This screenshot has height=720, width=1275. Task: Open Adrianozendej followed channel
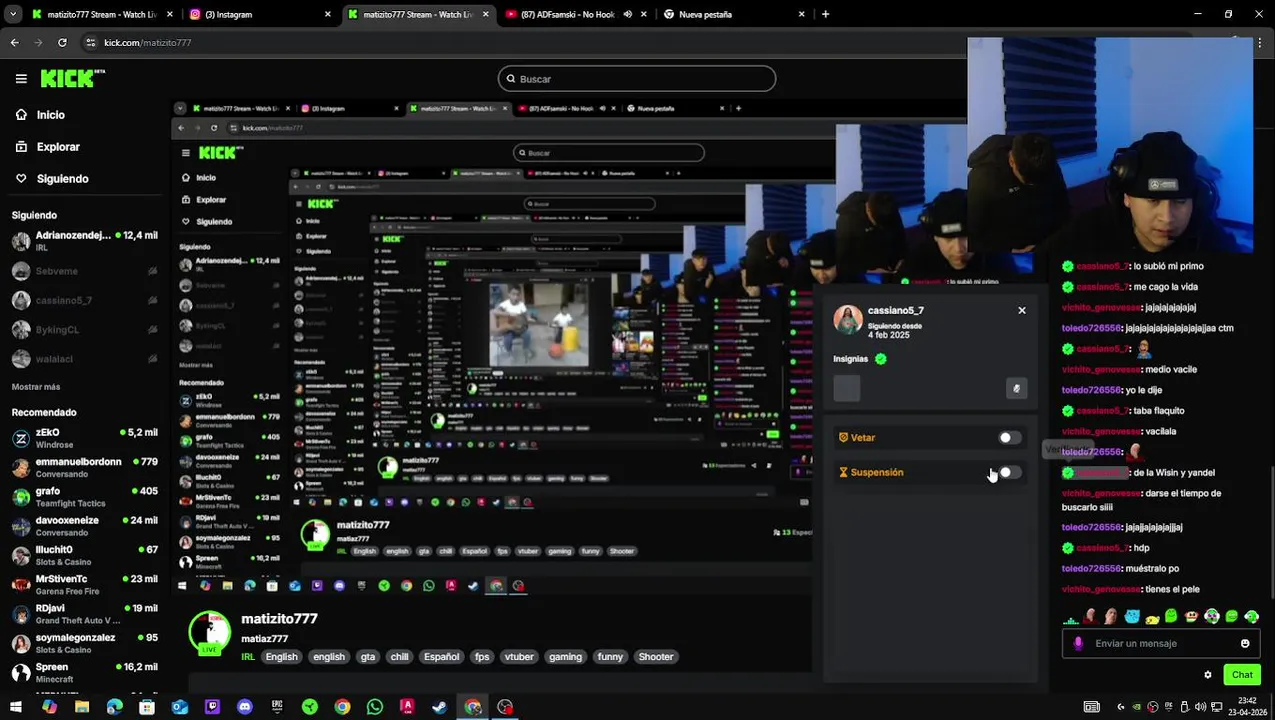click(85, 241)
